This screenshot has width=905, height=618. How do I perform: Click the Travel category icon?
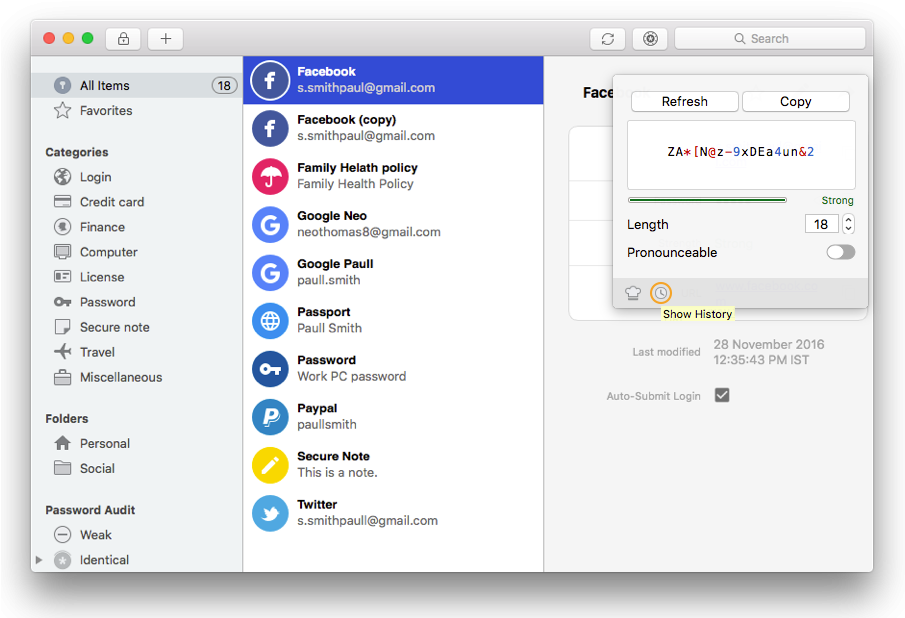(x=61, y=351)
